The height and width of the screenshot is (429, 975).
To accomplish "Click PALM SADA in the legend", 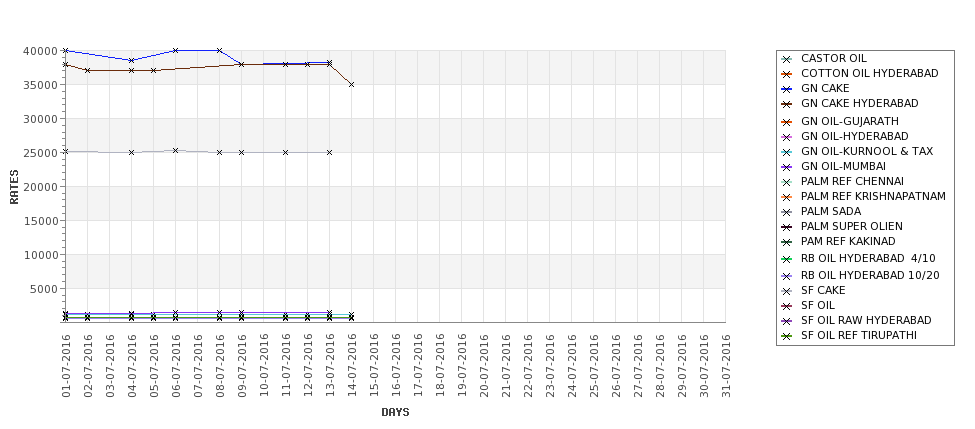I will 821,211.
